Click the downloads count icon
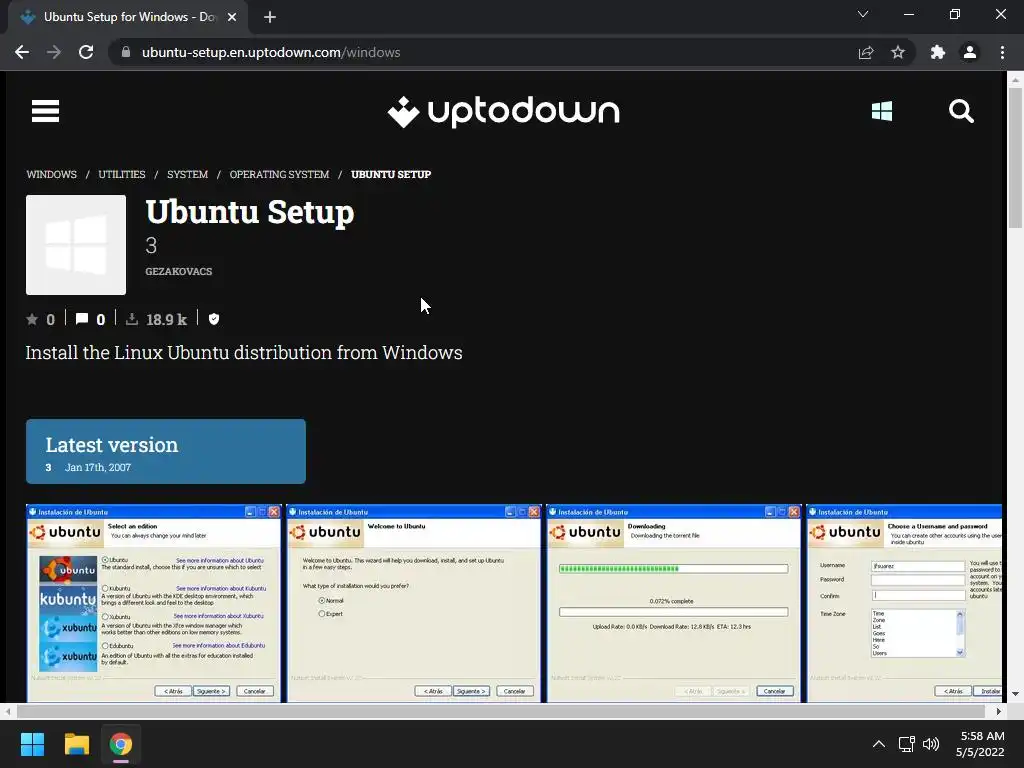 [x=132, y=319]
